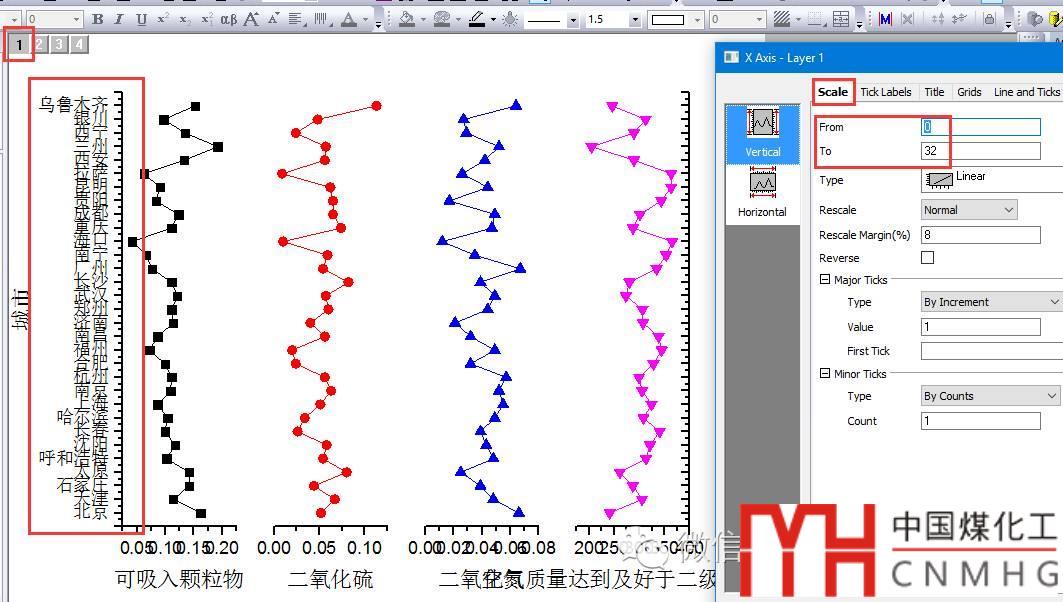
Task: Enable the Reverse checkbox
Action: click(927, 258)
